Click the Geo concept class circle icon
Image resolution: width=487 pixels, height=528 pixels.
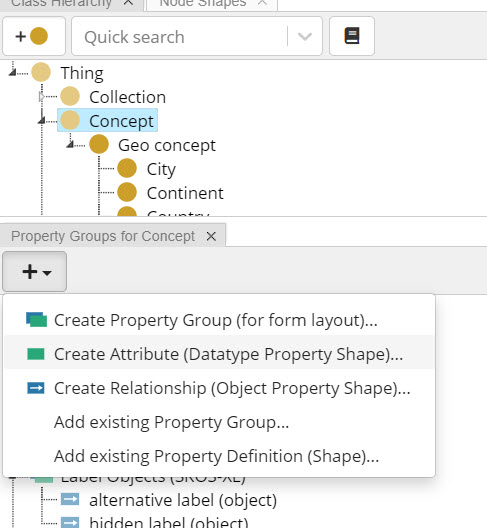point(99,144)
